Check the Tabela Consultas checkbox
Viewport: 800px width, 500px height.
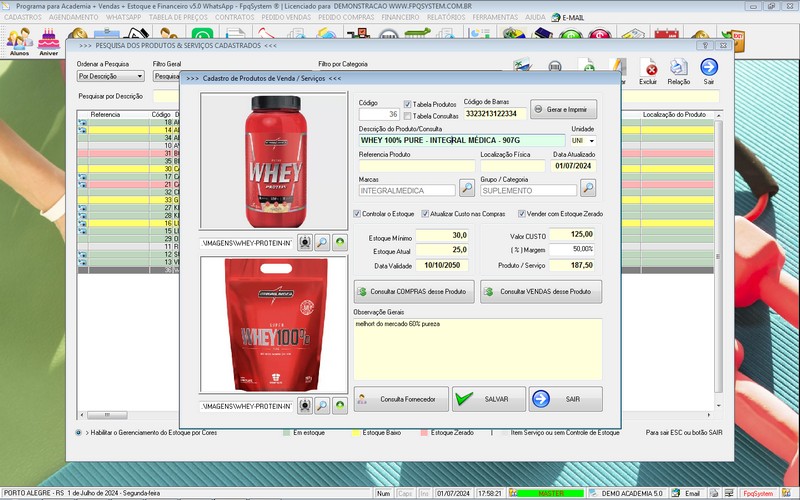pos(407,116)
